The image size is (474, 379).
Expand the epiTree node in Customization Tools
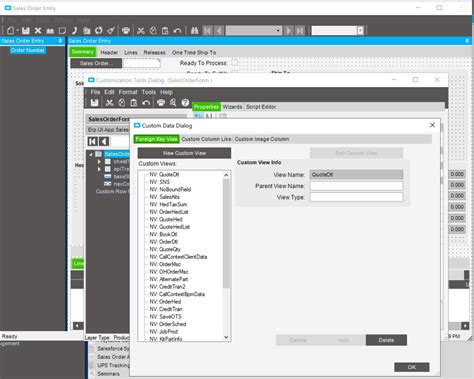pos(99,169)
